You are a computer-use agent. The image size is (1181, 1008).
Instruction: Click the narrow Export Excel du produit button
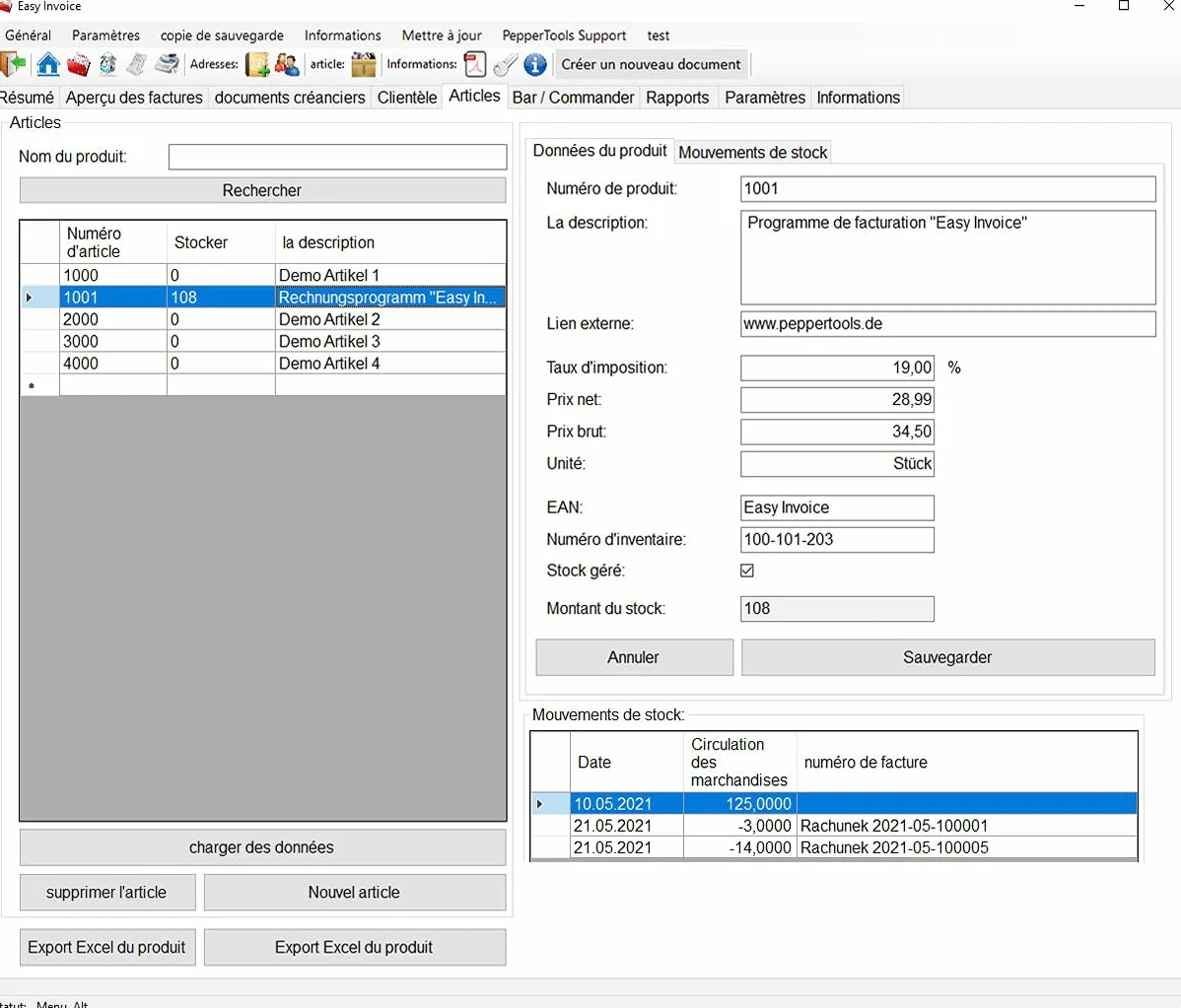pos(106,948)
